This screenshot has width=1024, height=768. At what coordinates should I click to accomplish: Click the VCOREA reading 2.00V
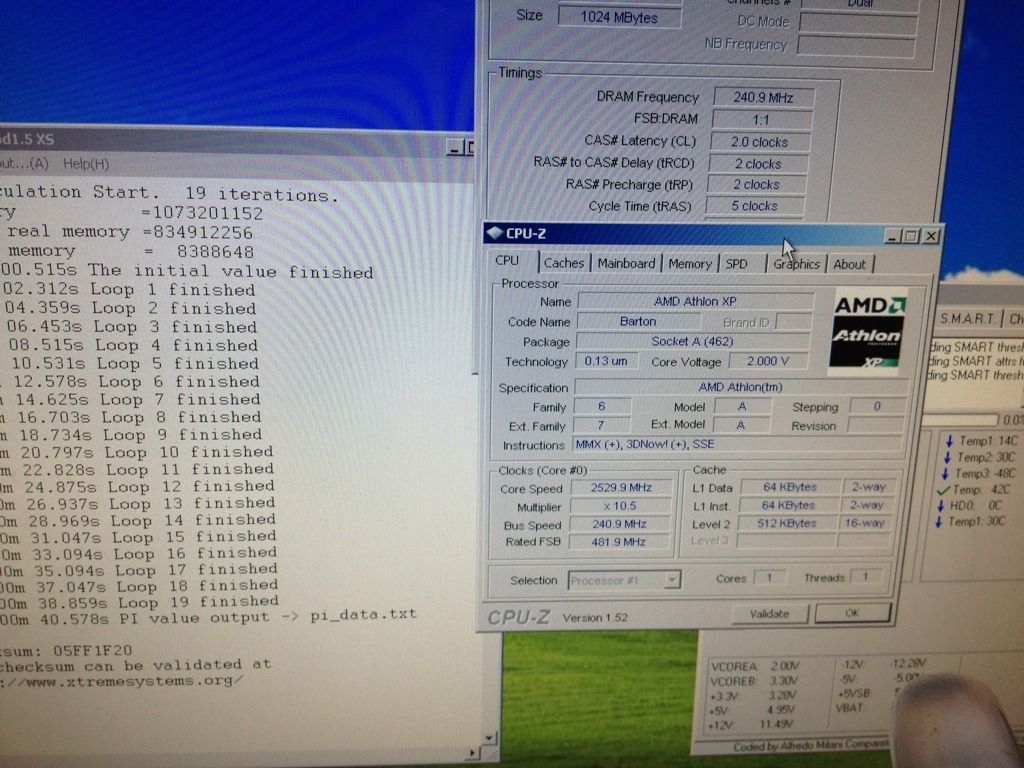[x=785, y=666]
